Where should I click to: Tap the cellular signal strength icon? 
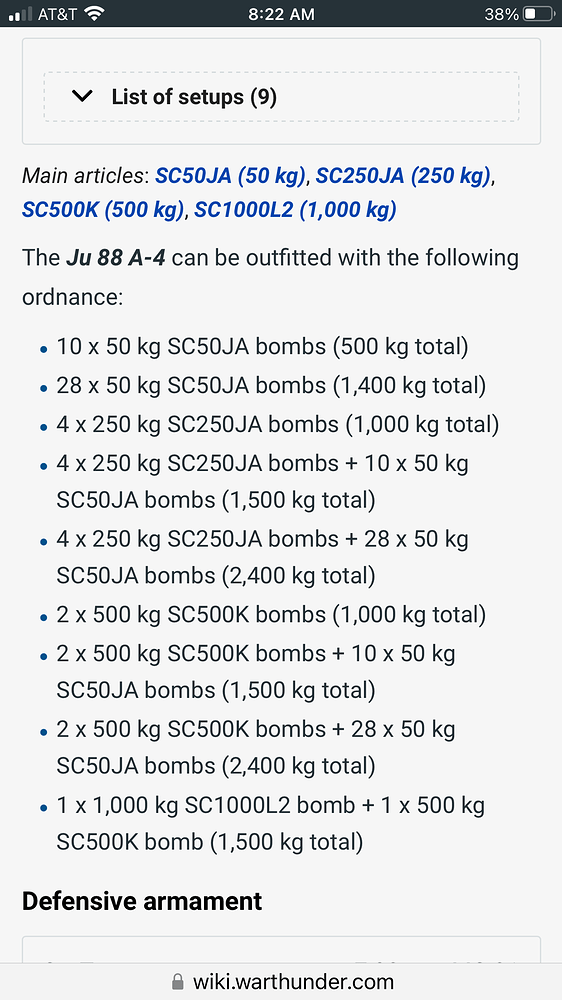click(20, 14)
